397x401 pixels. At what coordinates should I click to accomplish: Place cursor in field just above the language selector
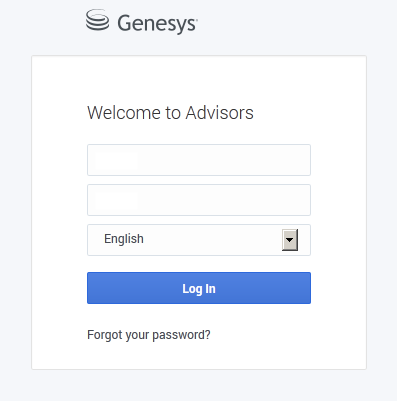tap(199, 200)
